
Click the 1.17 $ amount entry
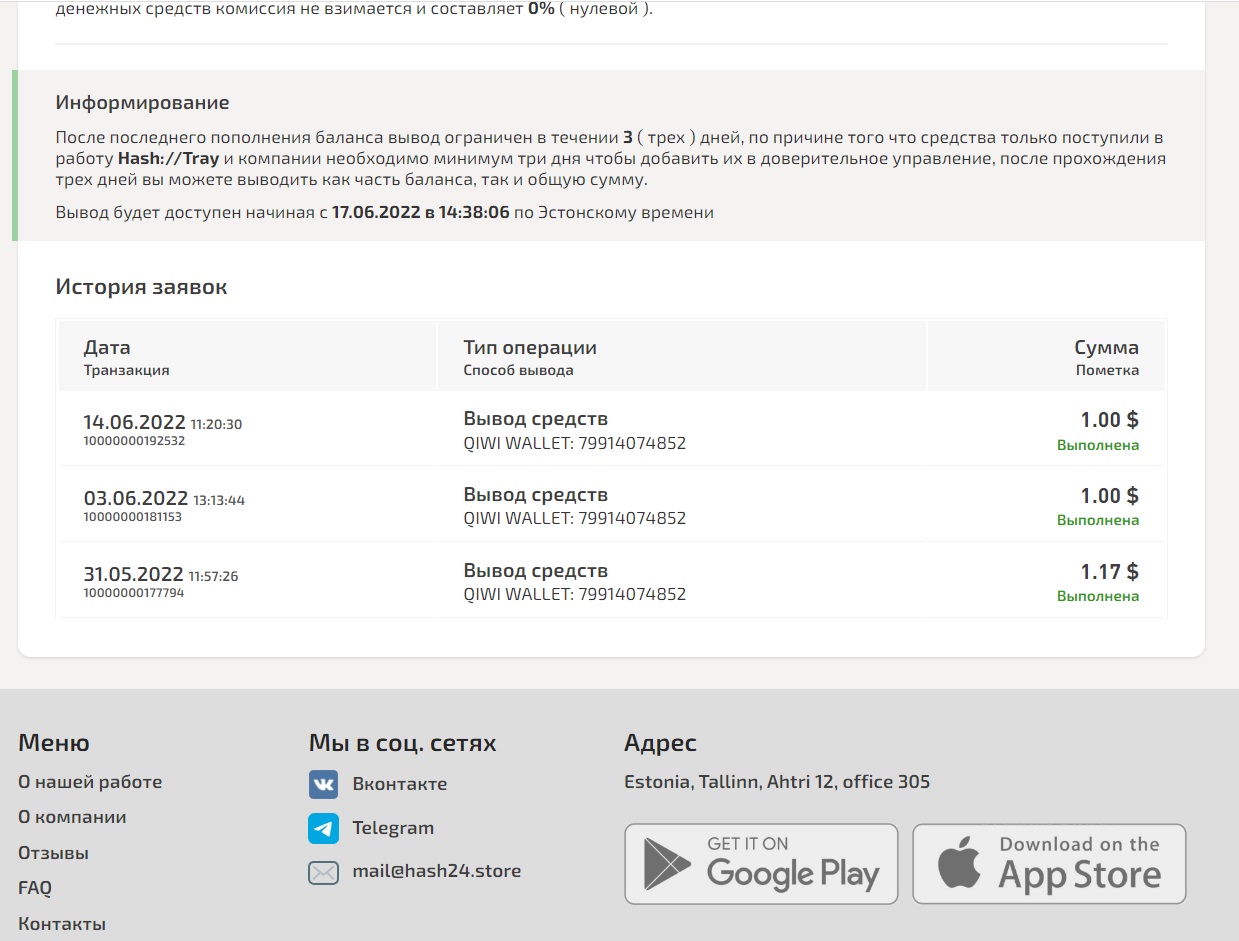coord(1109,572)
